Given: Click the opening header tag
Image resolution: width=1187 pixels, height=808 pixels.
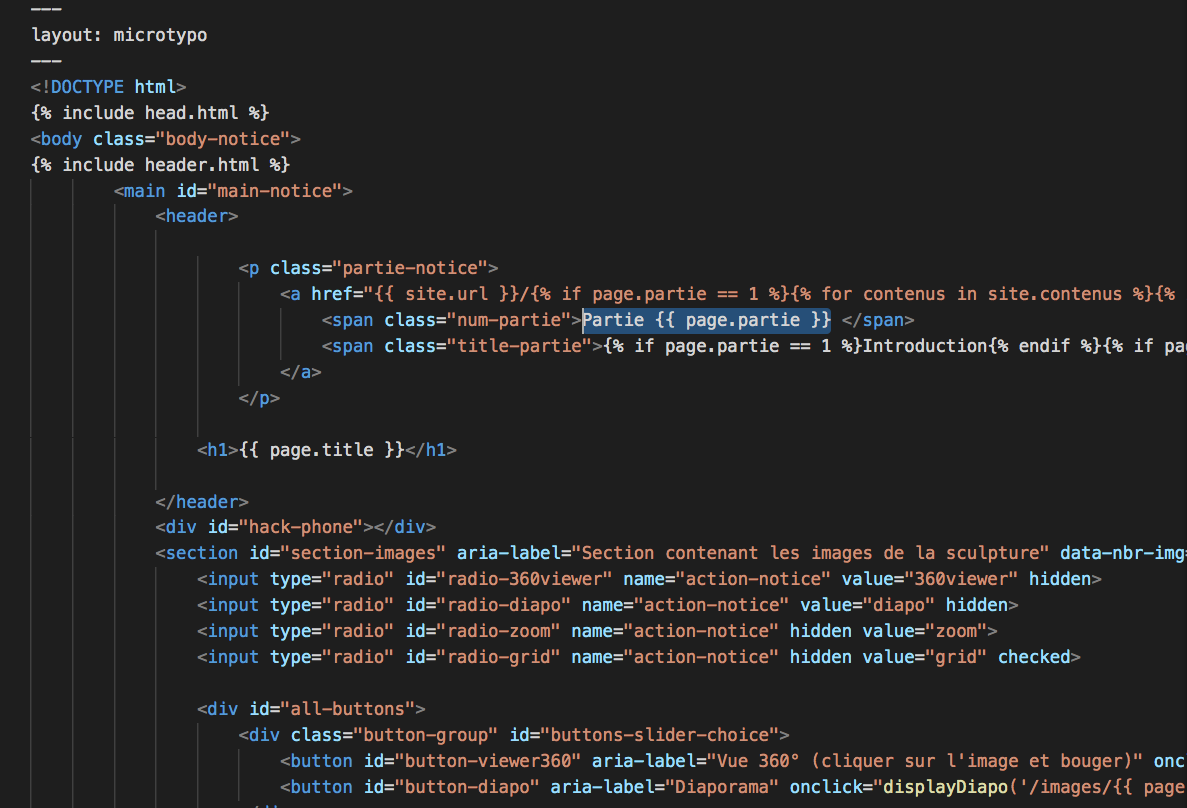Looking at the screenshot, I should pos(196,216).
